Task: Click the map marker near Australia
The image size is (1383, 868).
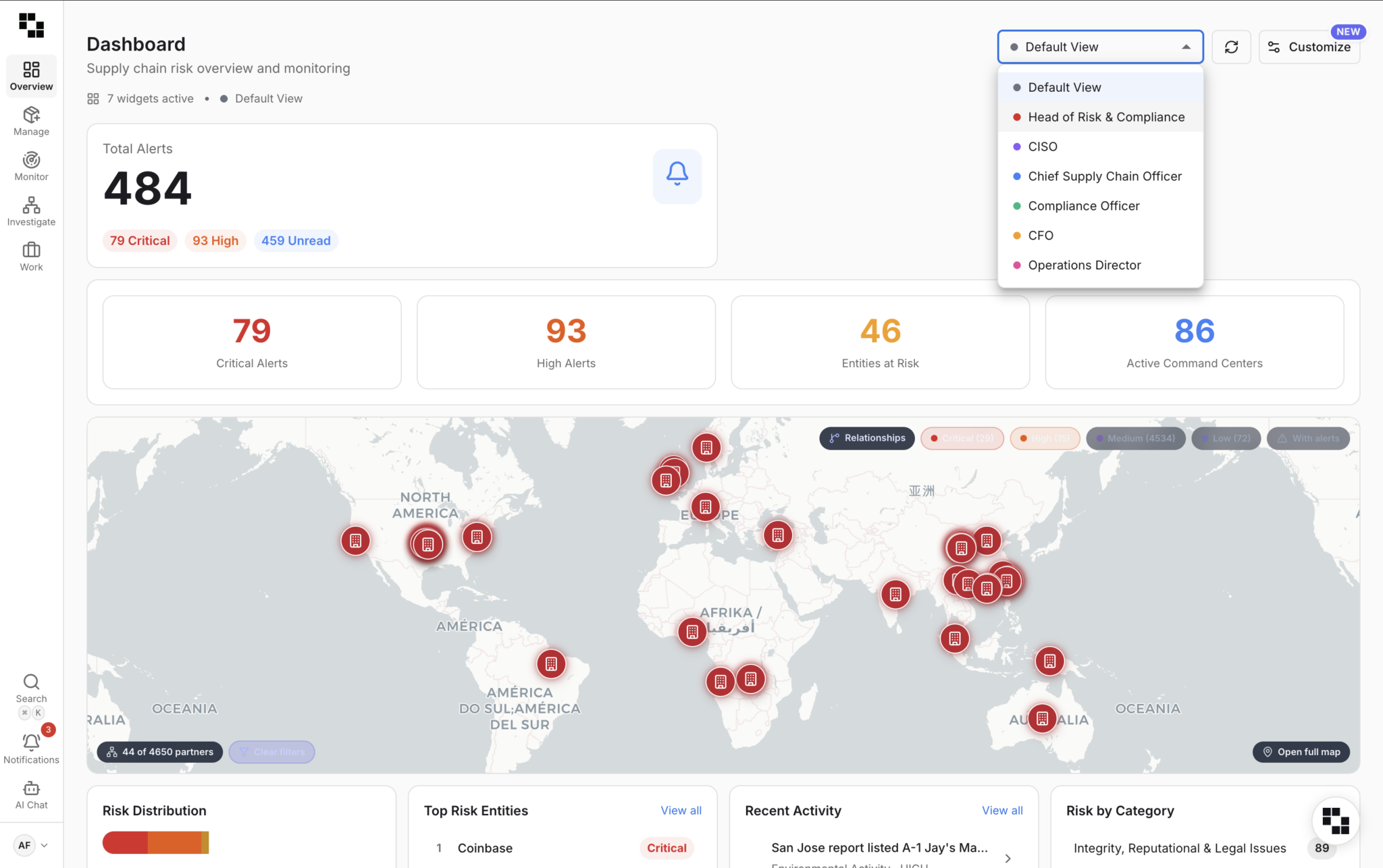Action: click(x=1042, y=718)
